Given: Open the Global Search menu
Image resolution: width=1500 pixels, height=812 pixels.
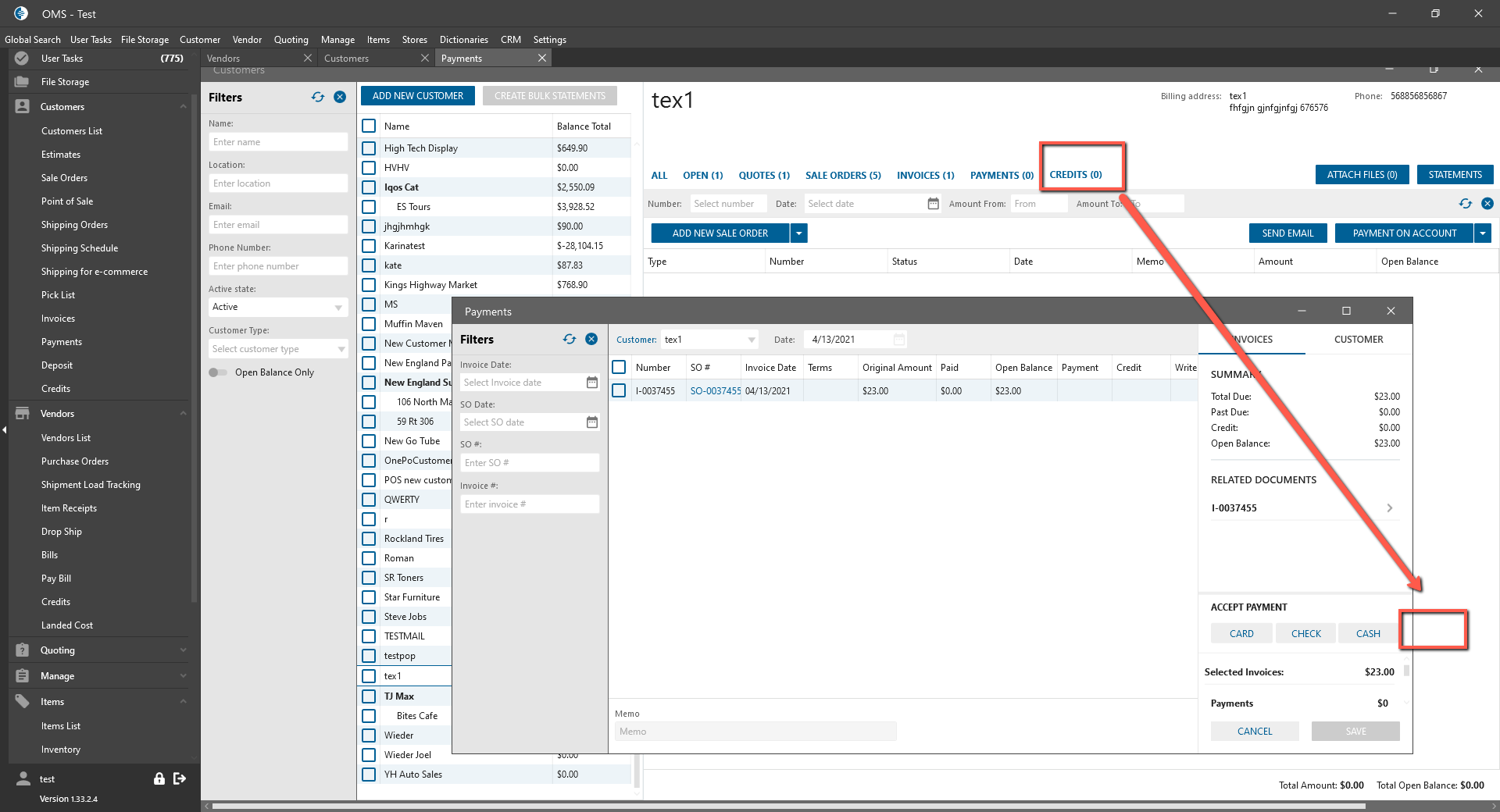Looking at the screenshot, I should pos(33,40).
